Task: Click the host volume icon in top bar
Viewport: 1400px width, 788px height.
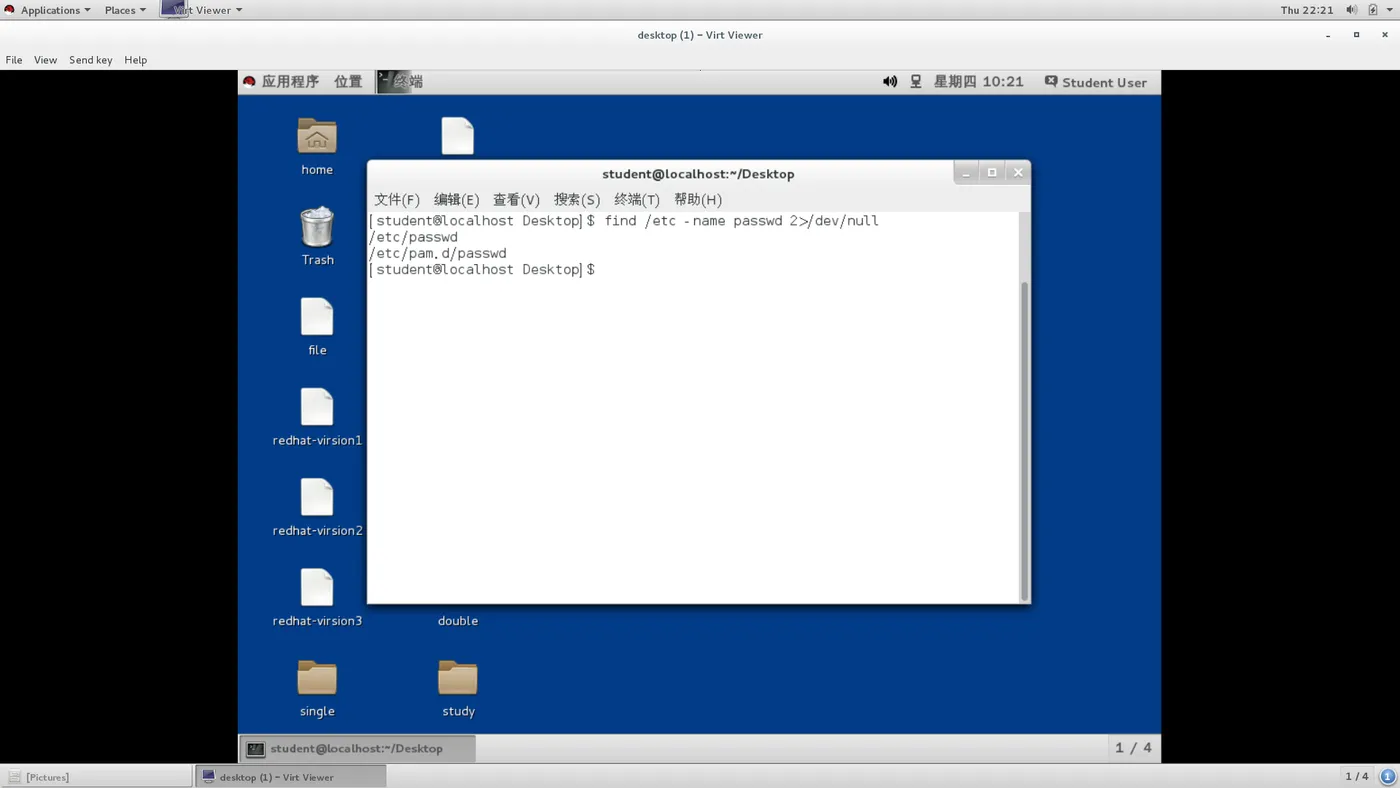Action: click(1351, 10)
